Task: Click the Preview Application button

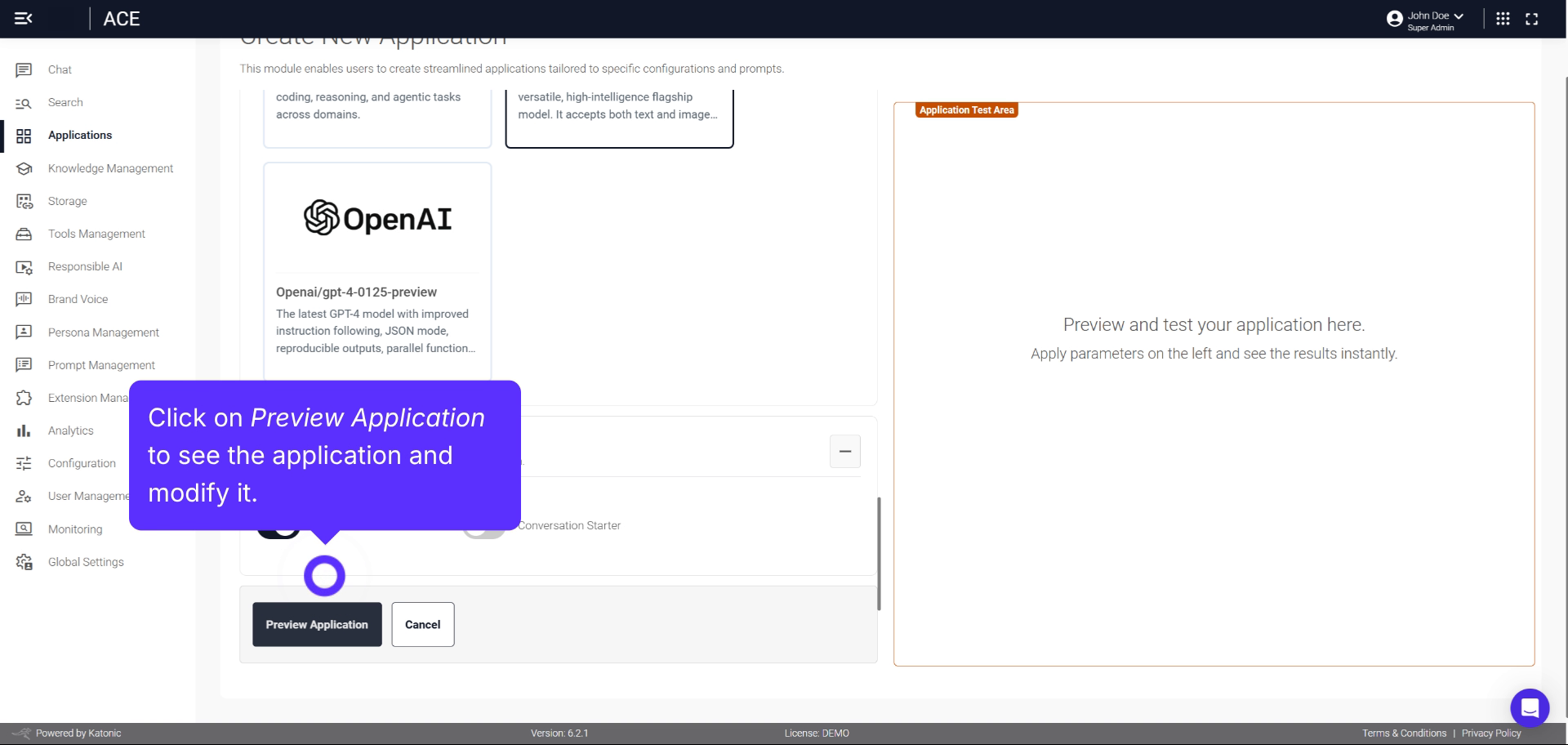Action: point(317,624)
